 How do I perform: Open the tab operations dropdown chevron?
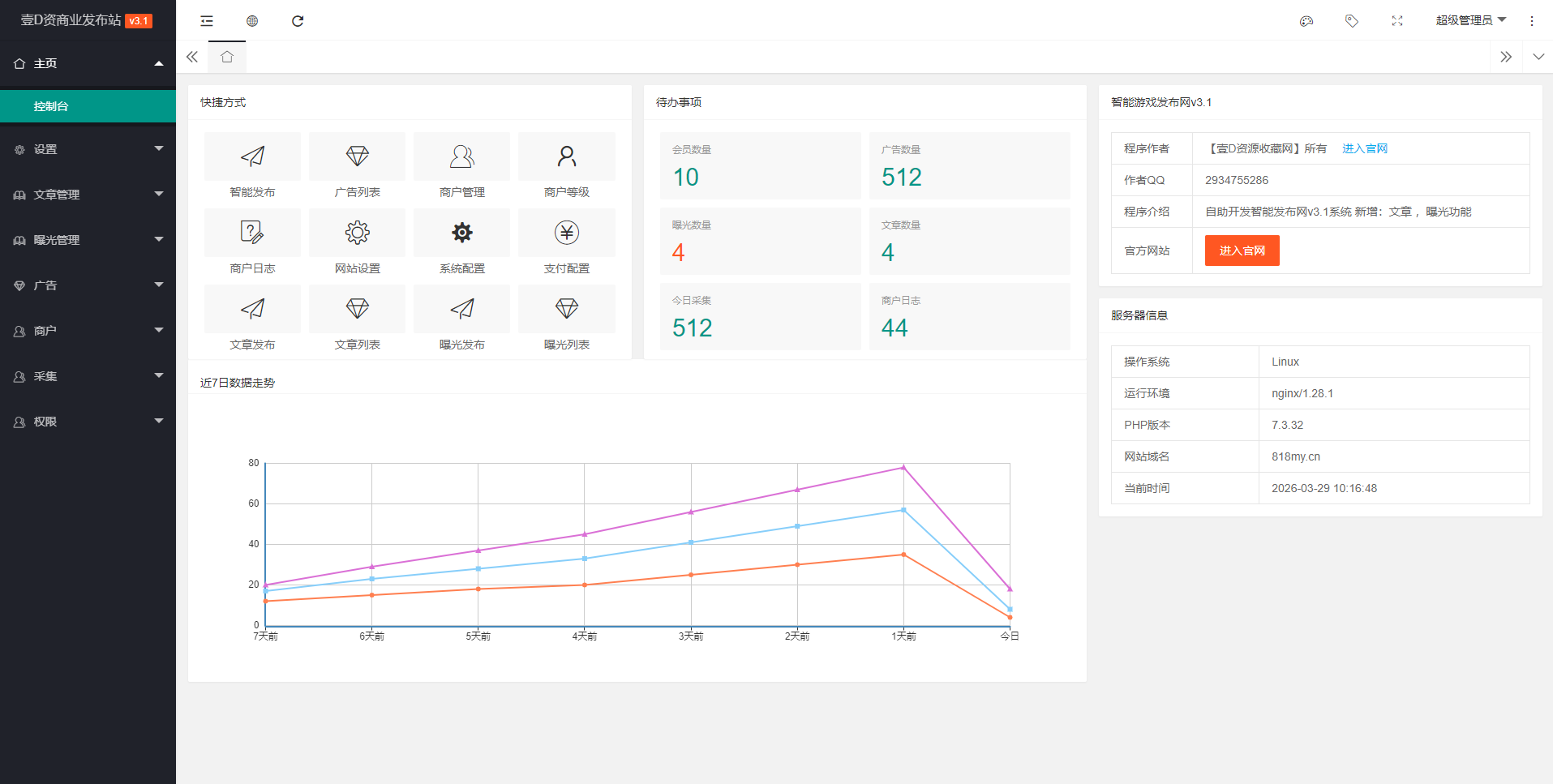point(1538,57)
